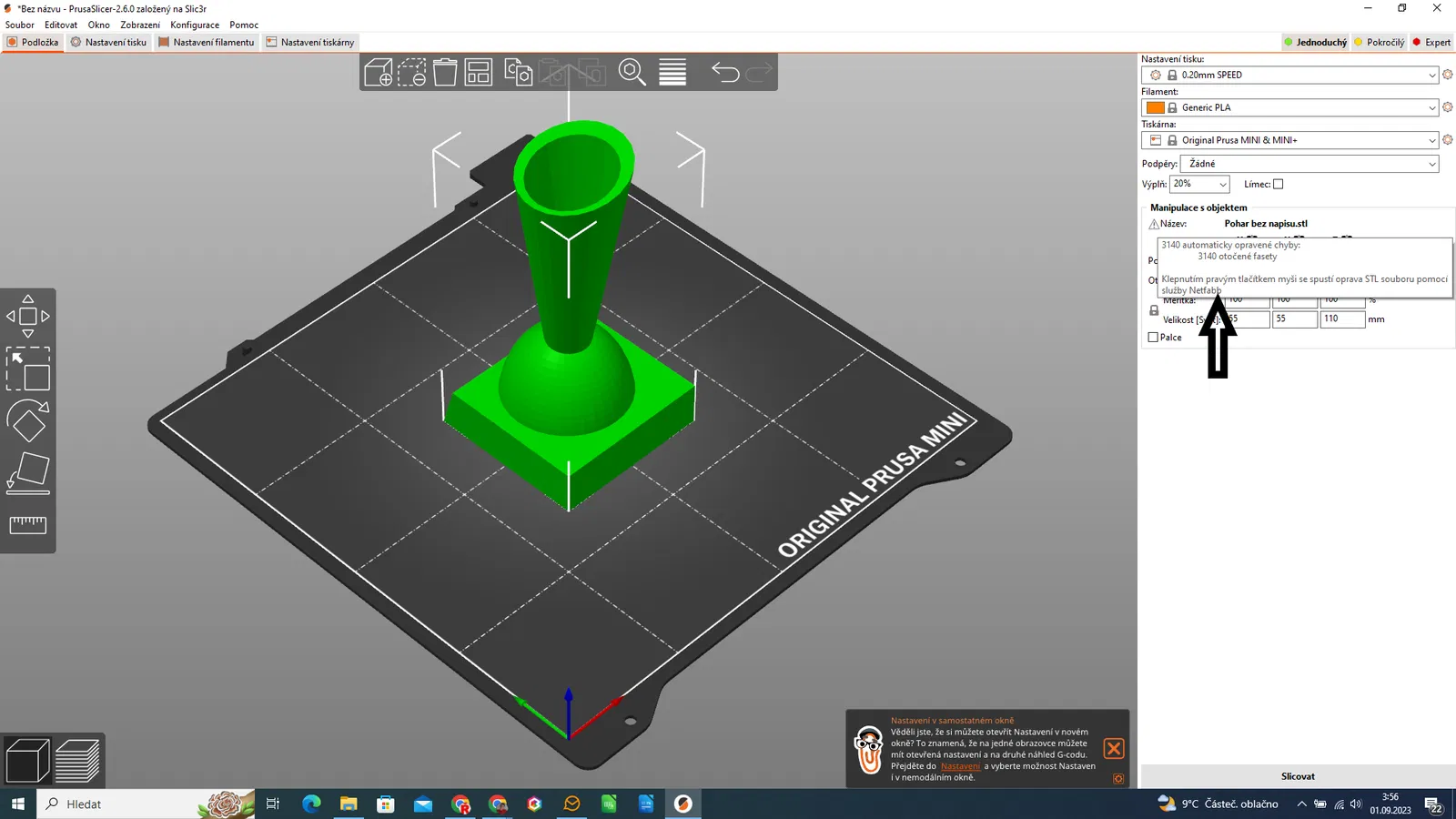Open the Windows Start menu
1456x819 pixels.
tap(17, 804)
